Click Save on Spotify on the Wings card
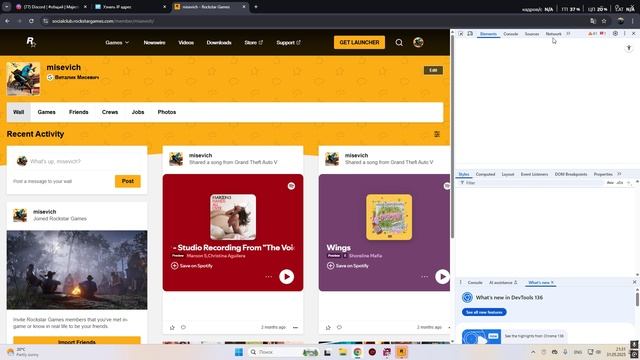Viewport: 640px width, 360px height. (x=348, y=266)
